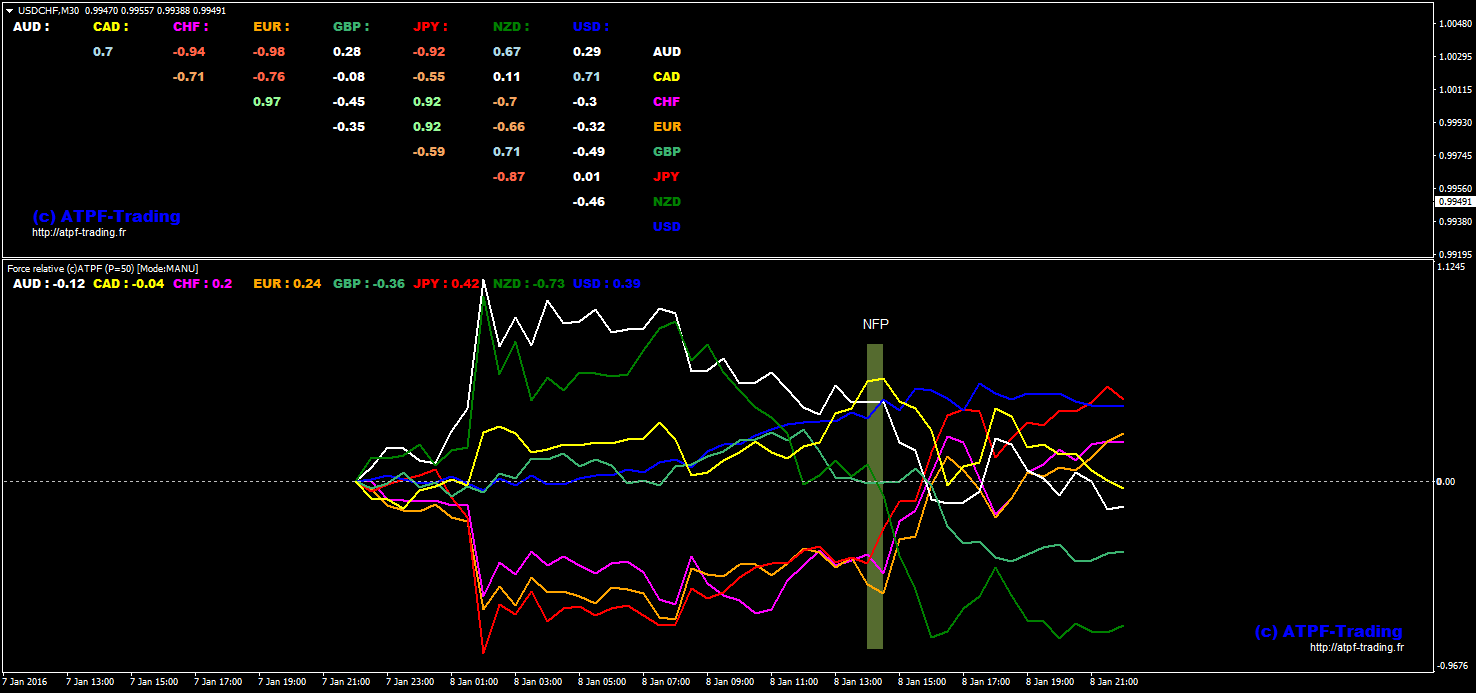The image size is (1476, 693).
Task: Open the http://atpf-trading.fr link in the top panel
Action: pos(79,232)
